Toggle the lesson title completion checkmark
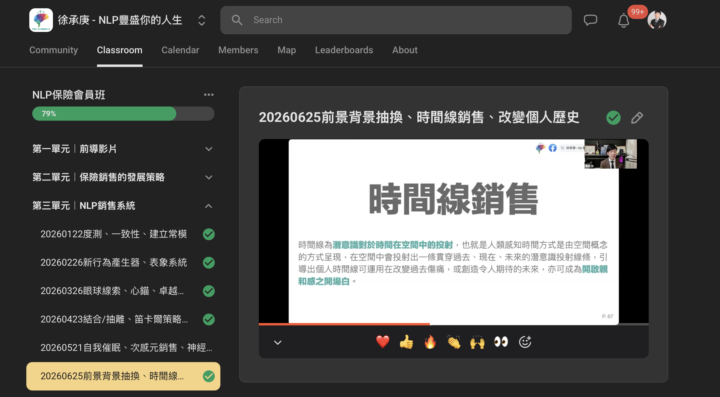This screenshot has height=397, width=720. 613,118
